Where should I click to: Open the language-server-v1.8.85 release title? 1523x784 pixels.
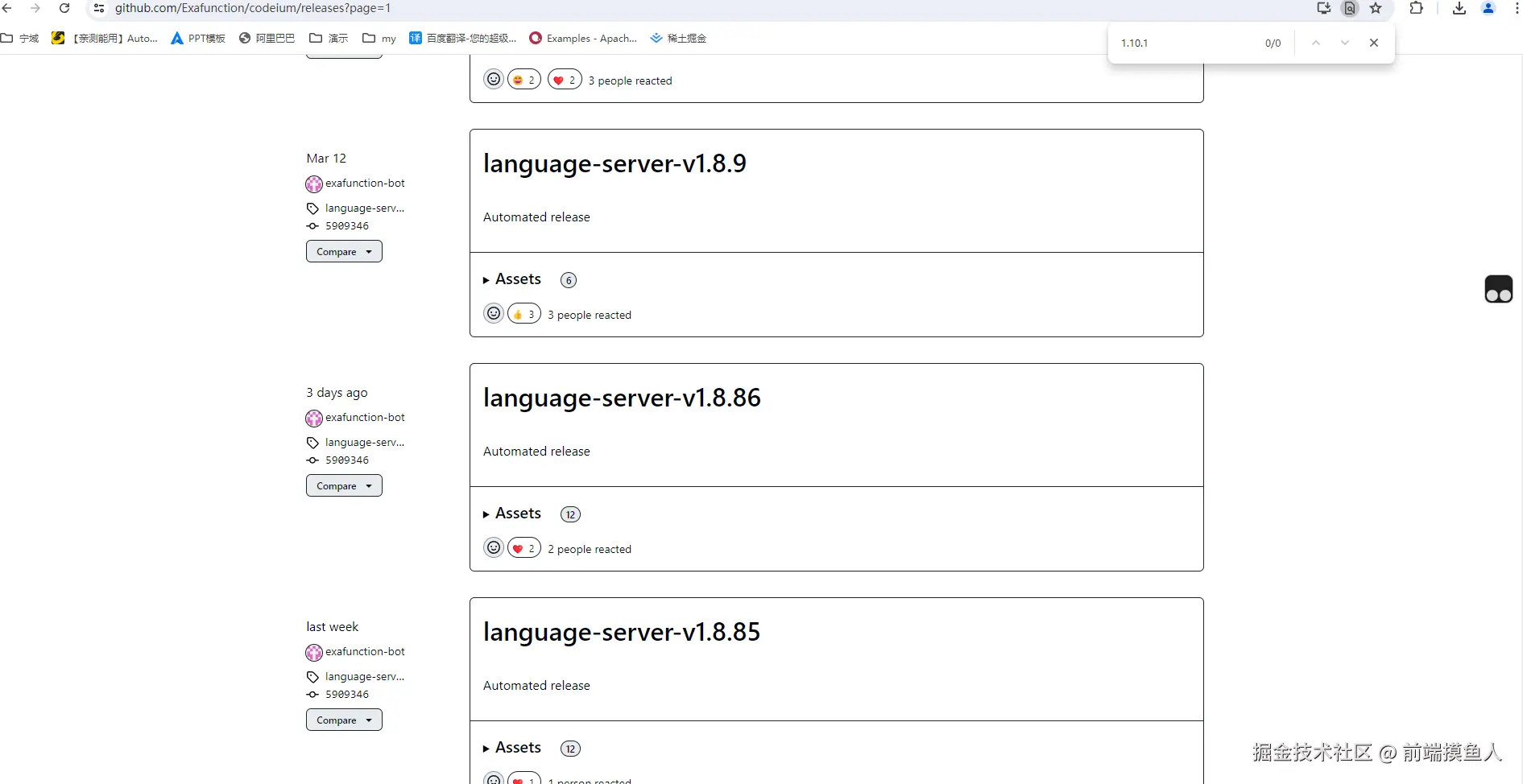pos(621,632)
